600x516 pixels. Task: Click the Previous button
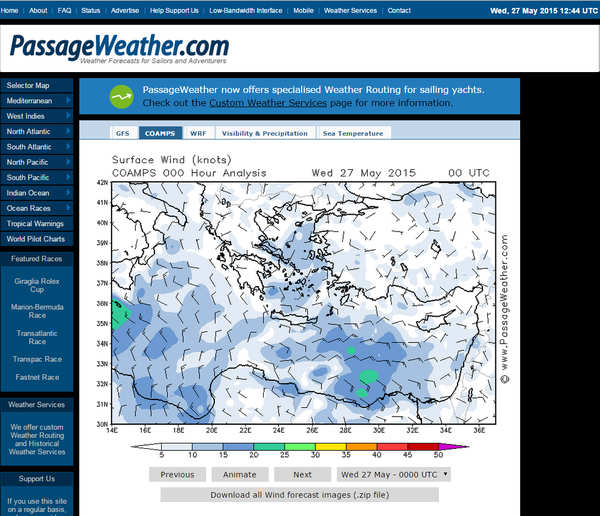(177, 475)
